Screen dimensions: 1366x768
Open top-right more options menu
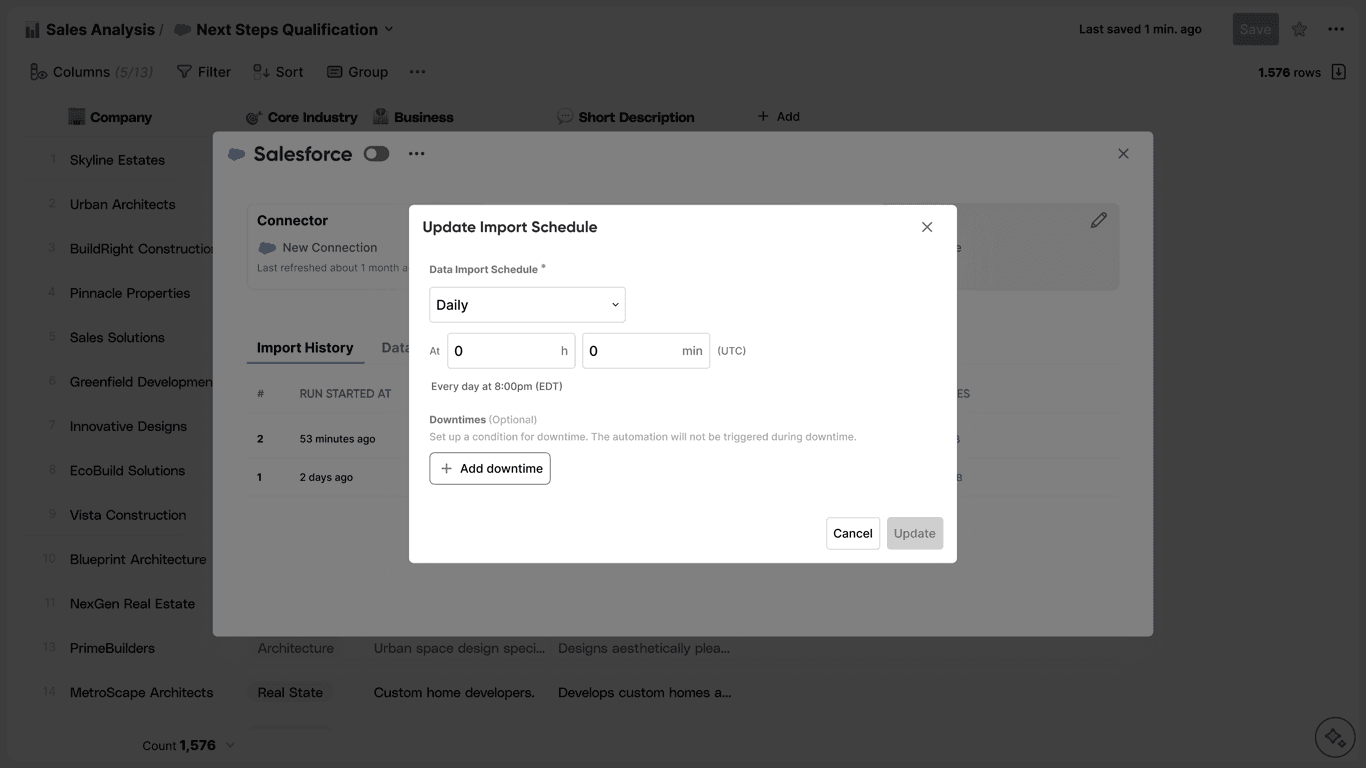1336,29
